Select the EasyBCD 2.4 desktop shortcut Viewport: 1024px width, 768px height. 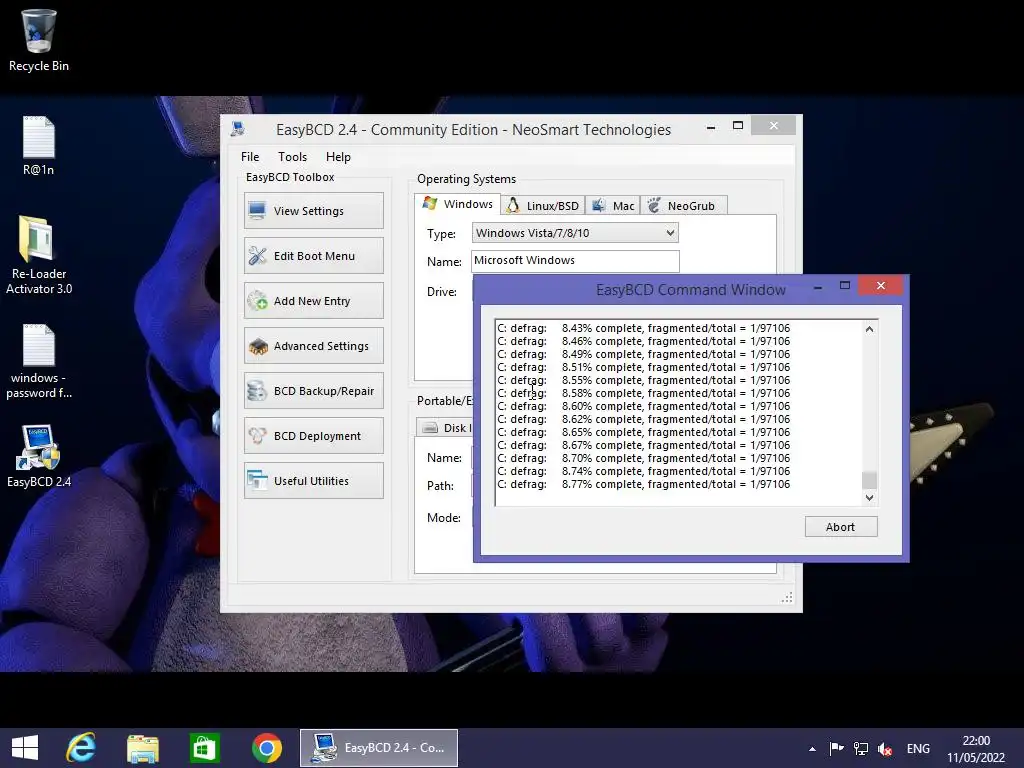point(39,456)
